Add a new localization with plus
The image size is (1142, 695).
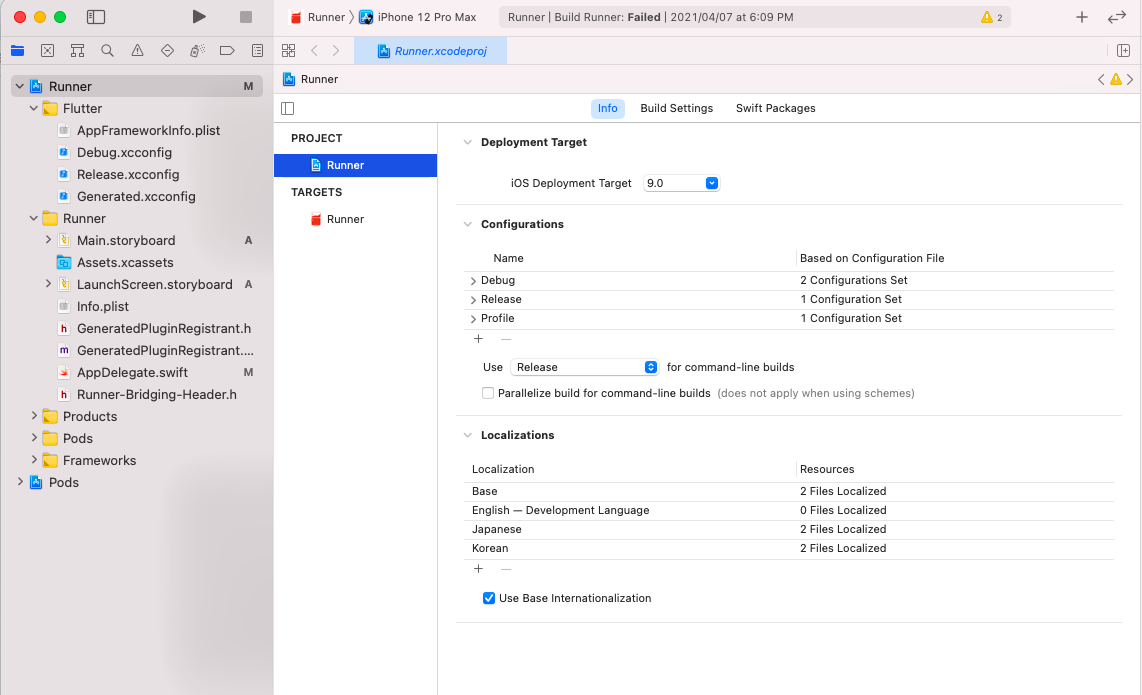(479, 569)
